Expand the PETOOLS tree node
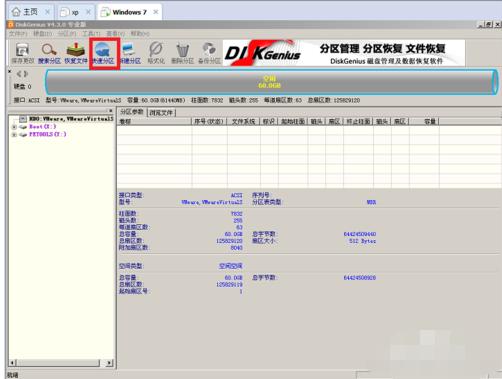Image resolution: width=502 pixels, height=379 pixels. tap(14, 135)
